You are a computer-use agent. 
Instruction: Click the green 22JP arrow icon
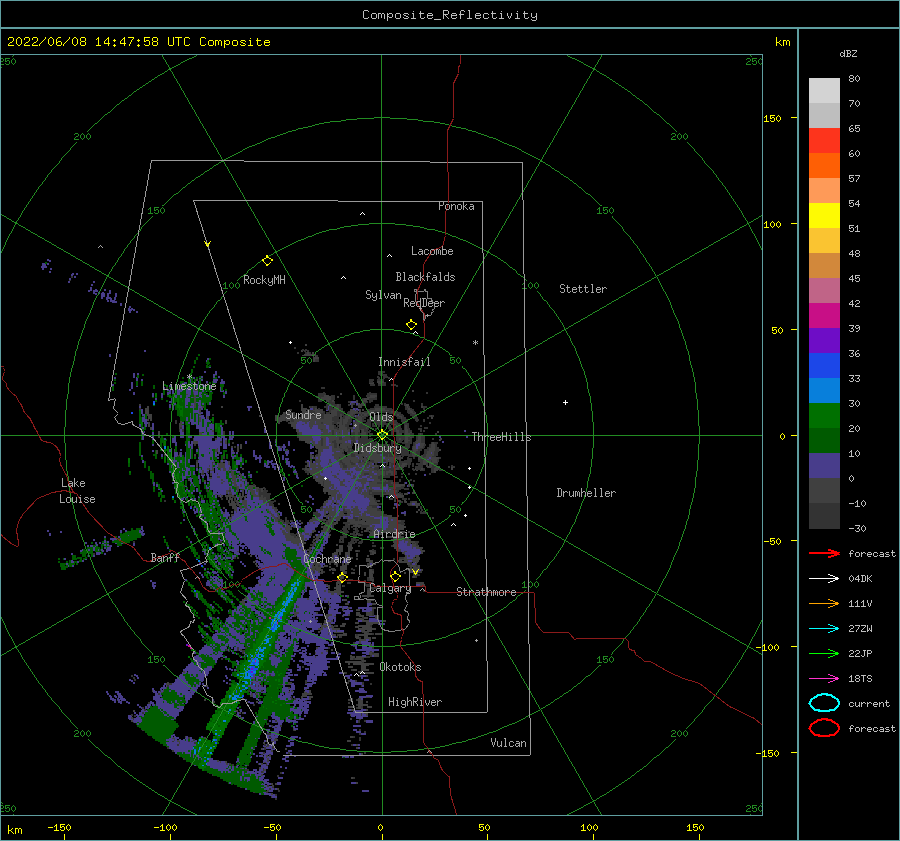click(824, 653)
